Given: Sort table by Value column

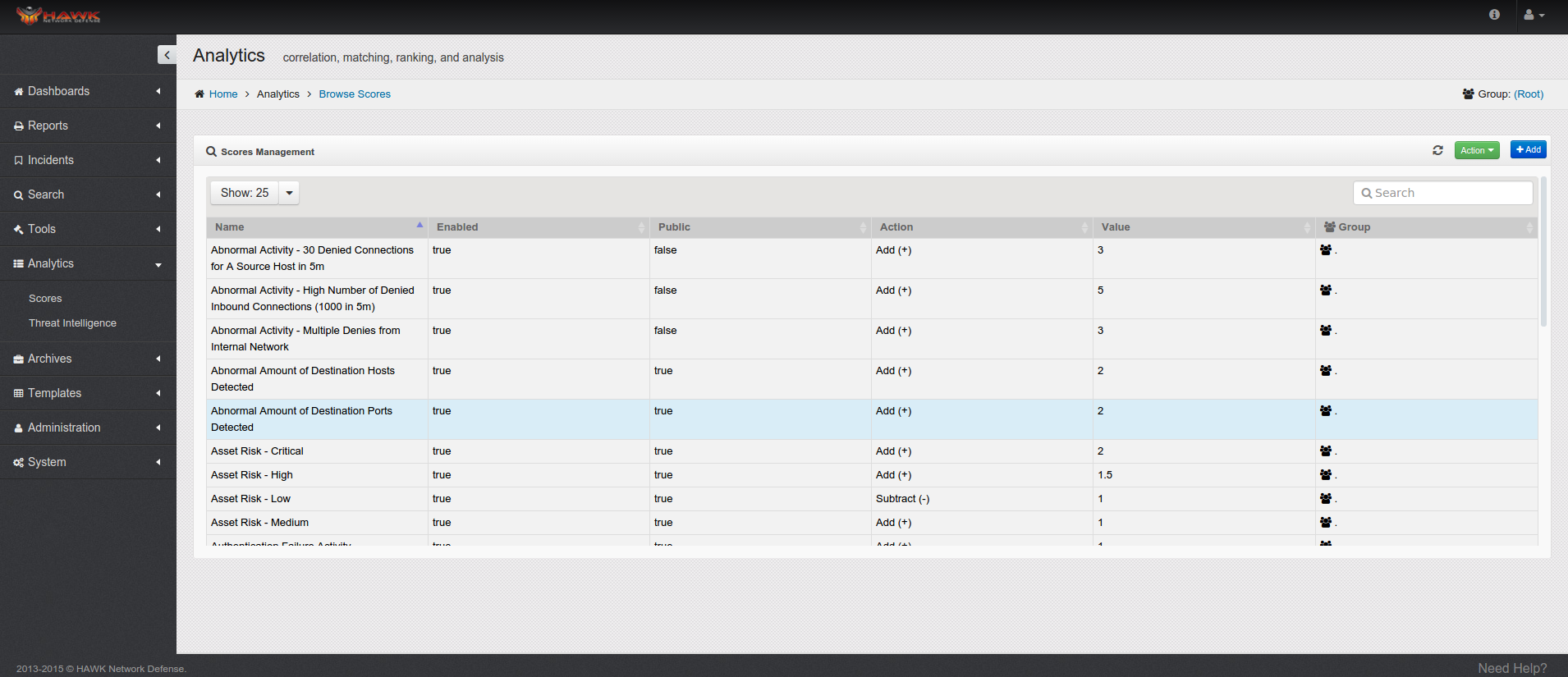Looking at the screenshot, I should 1204,227.
